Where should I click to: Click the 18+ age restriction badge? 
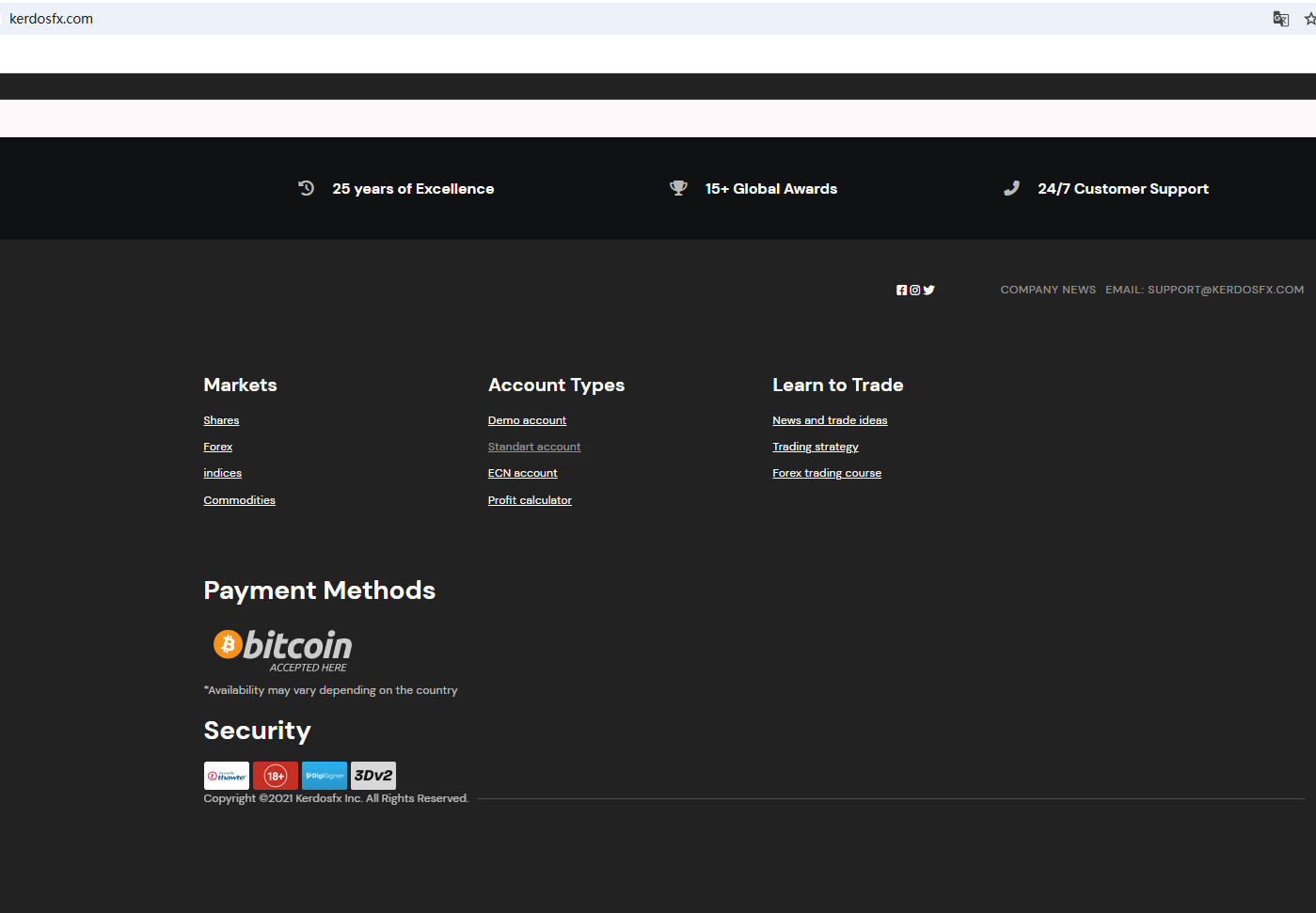(276, 776)
